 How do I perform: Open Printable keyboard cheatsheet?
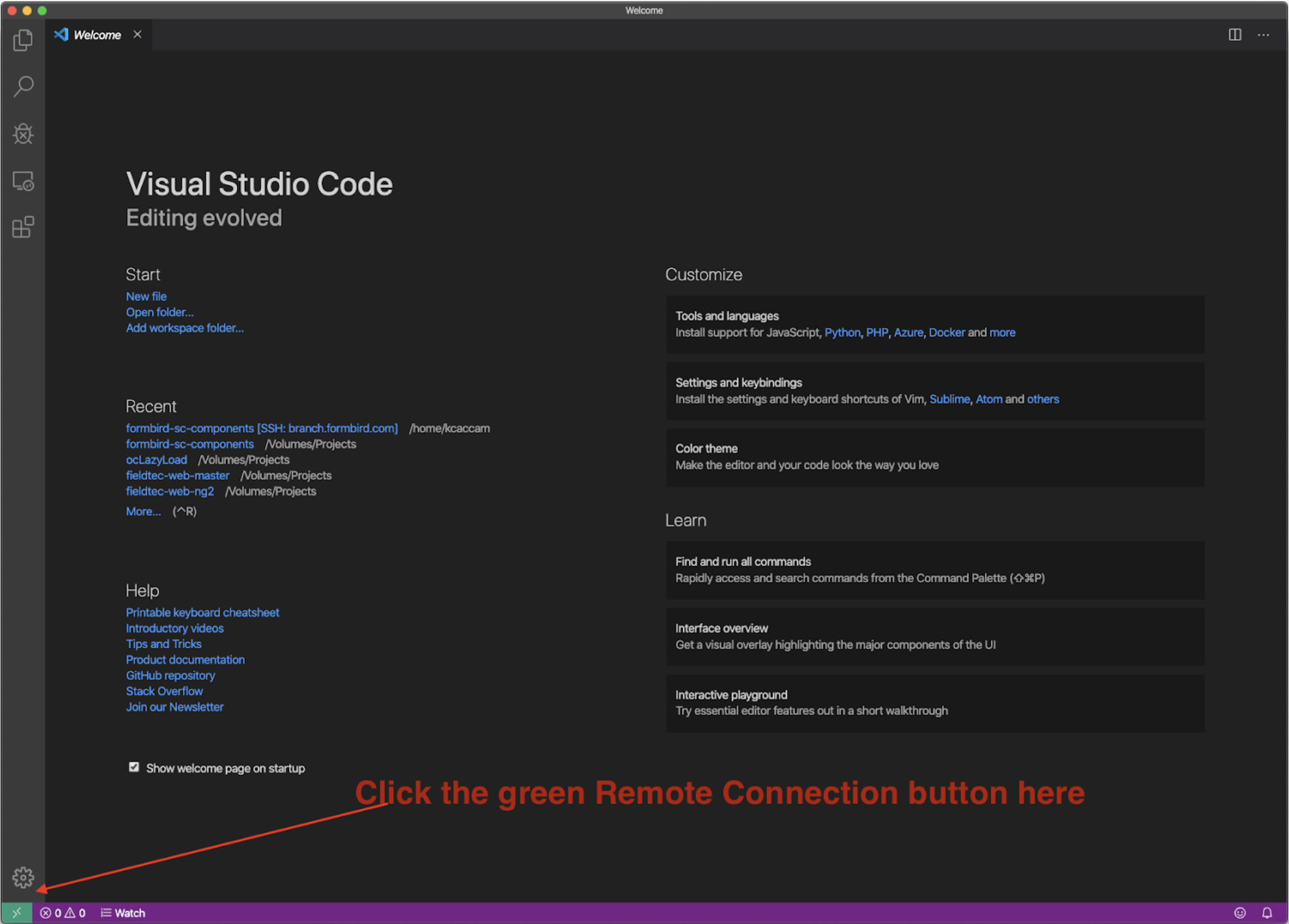202,612
